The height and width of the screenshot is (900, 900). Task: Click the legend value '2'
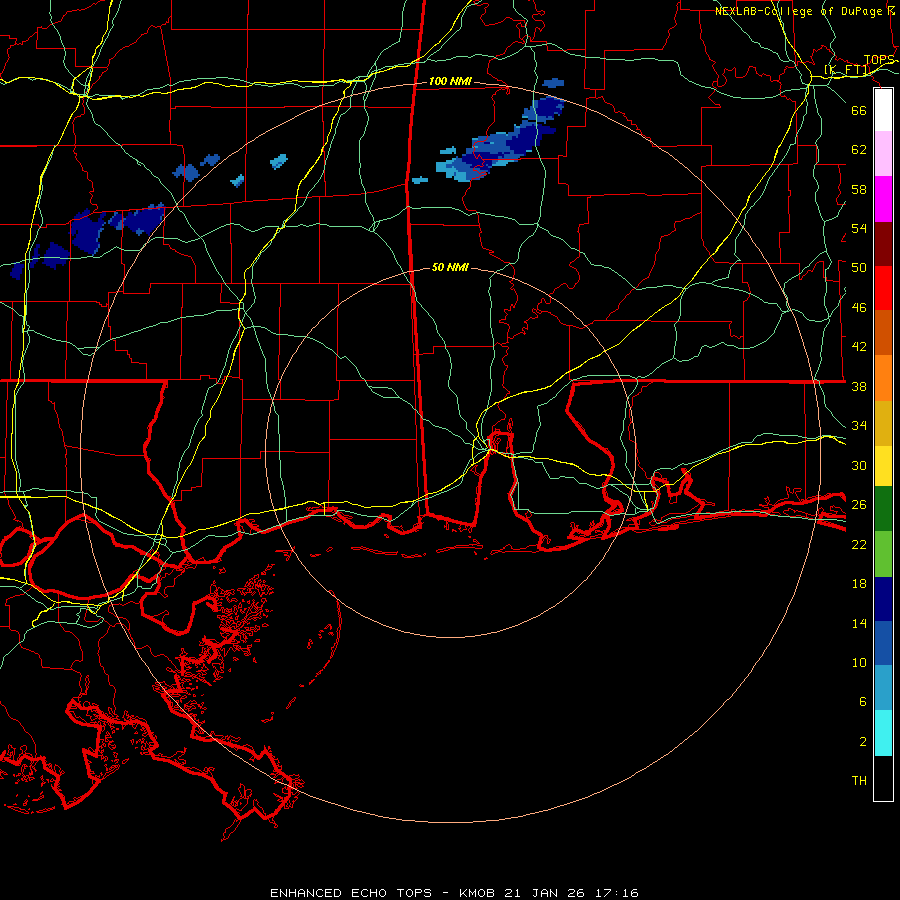(x=863, y=742)
